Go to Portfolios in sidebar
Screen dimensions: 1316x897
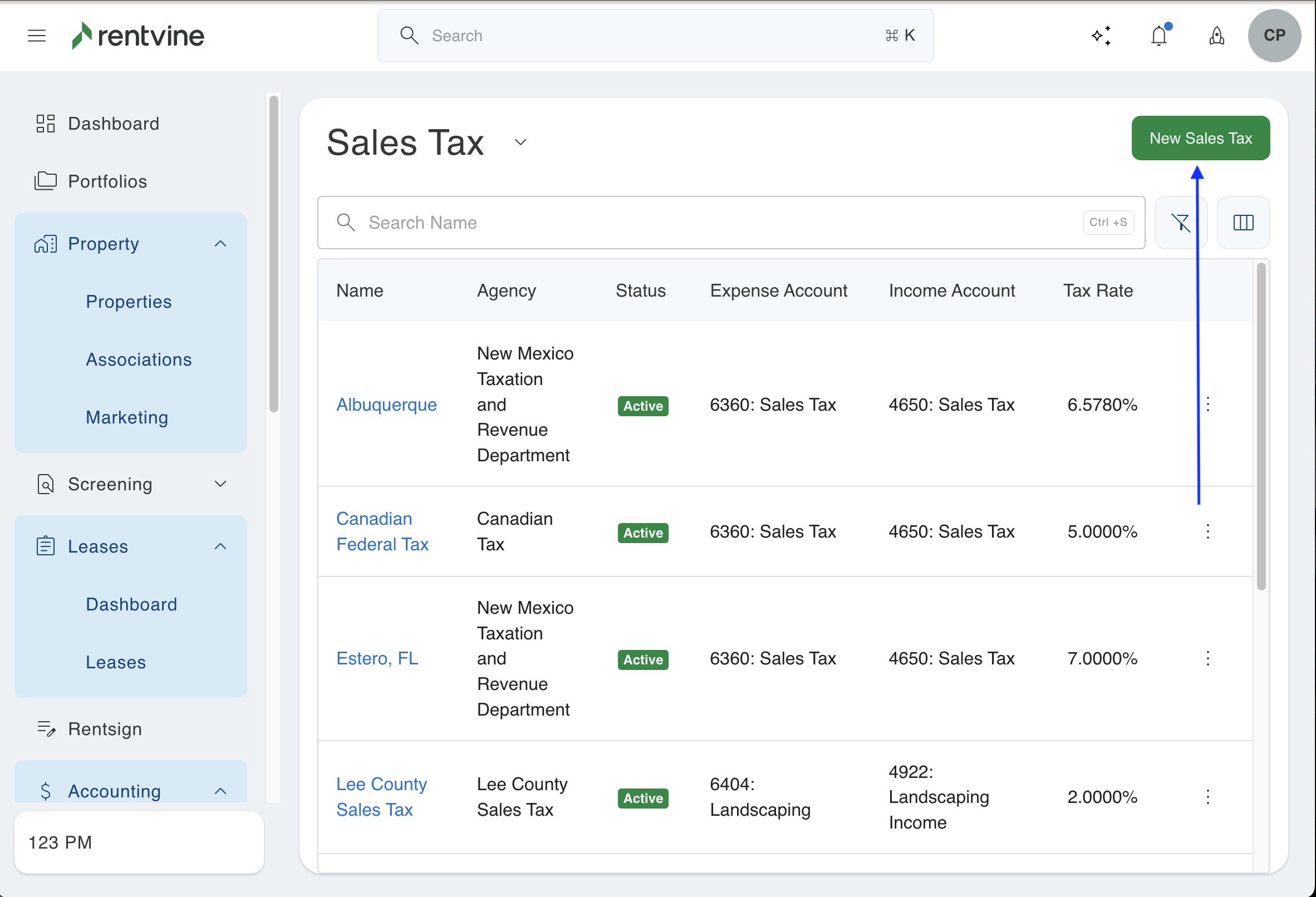(107, 181)
